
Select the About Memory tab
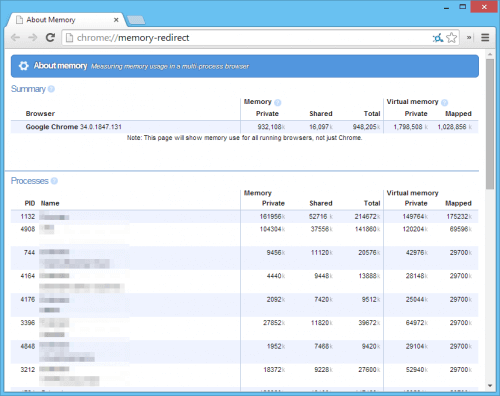click(66, 20)
